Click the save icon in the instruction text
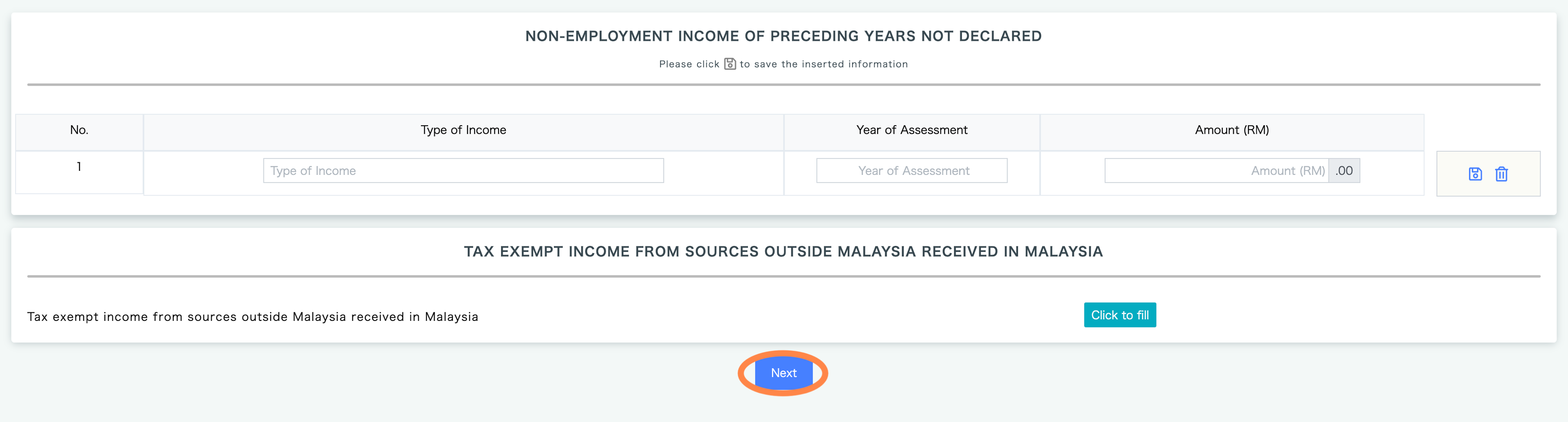 tap(730, 64)
